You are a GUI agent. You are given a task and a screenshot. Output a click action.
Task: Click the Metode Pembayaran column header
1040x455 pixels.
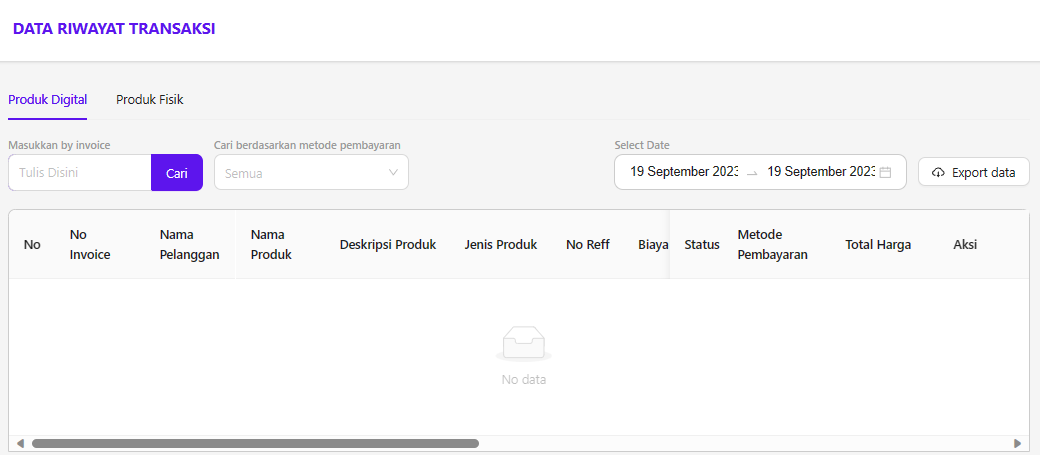pyautogui.click(x=772, y=244)
